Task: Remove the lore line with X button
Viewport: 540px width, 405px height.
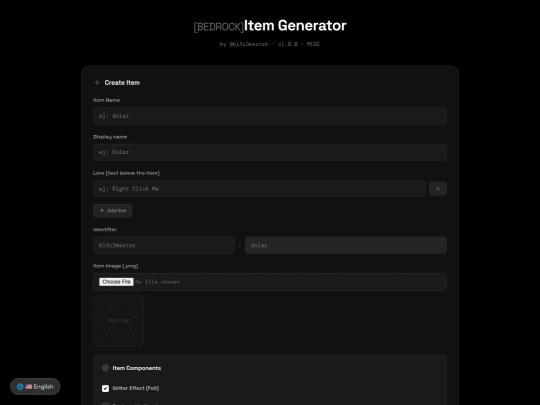Action: coord(438,189)
